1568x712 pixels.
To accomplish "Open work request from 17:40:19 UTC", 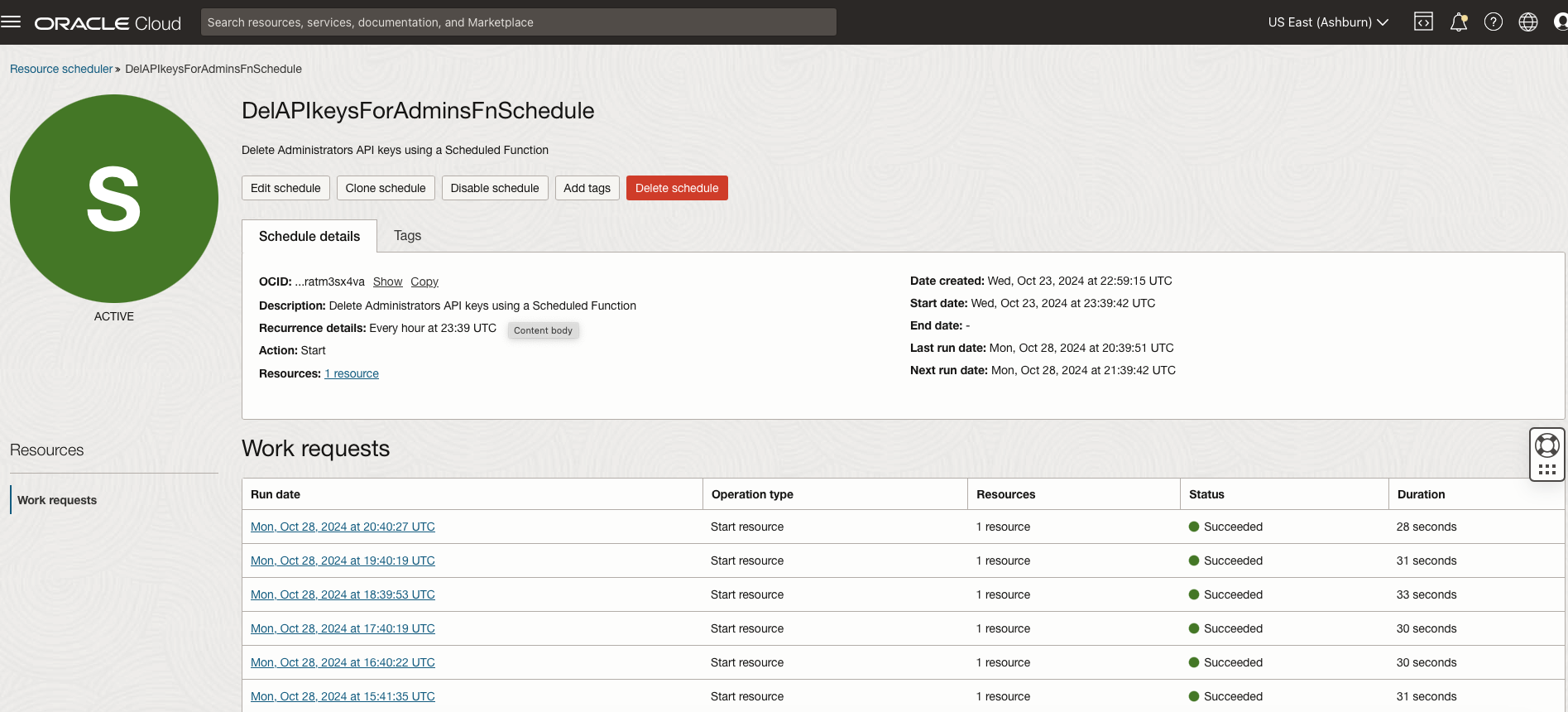I will tap(343, 628).
